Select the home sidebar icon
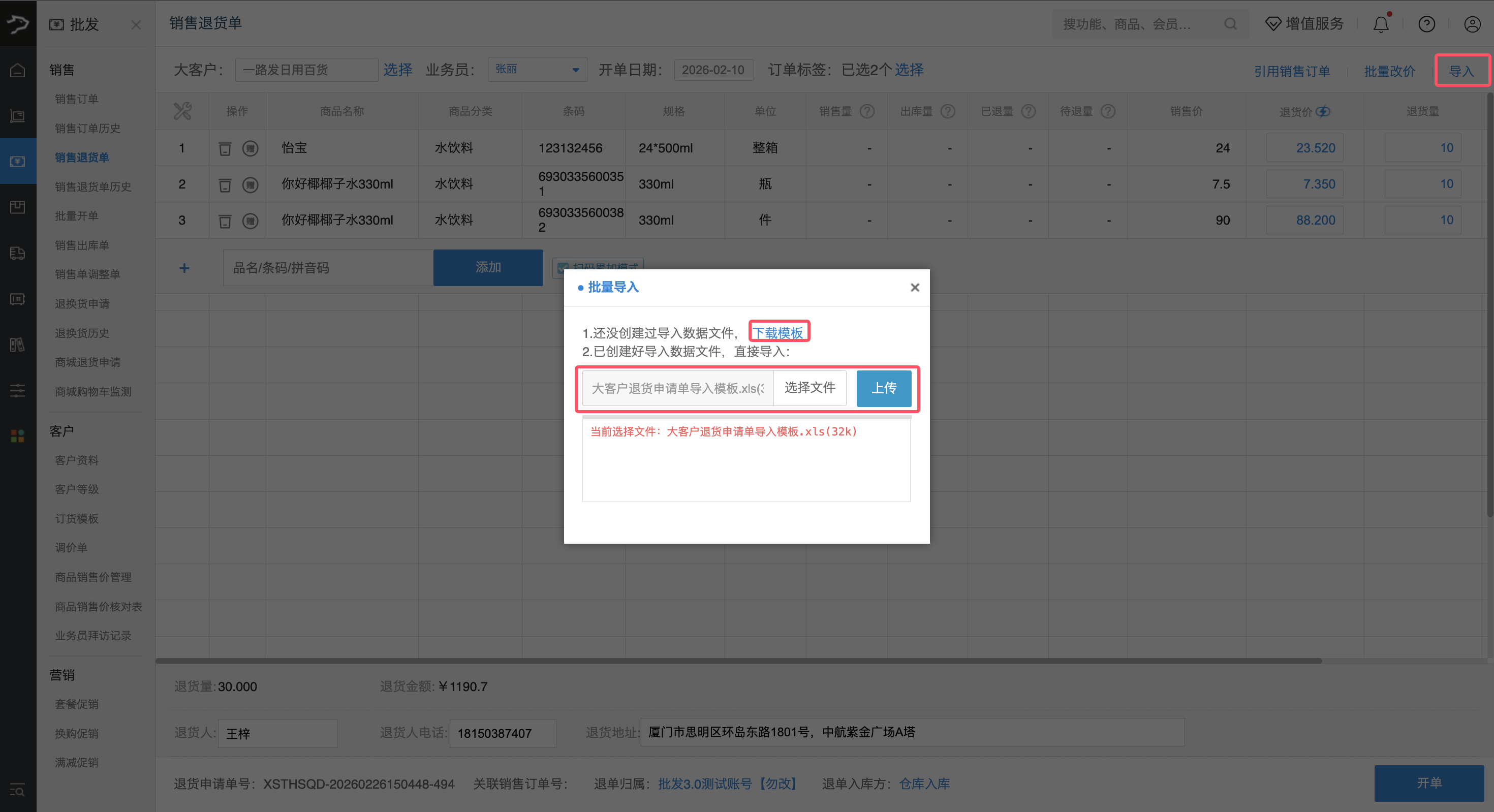The height and width of the screenshot is (812, 1494). coord(17,69)
